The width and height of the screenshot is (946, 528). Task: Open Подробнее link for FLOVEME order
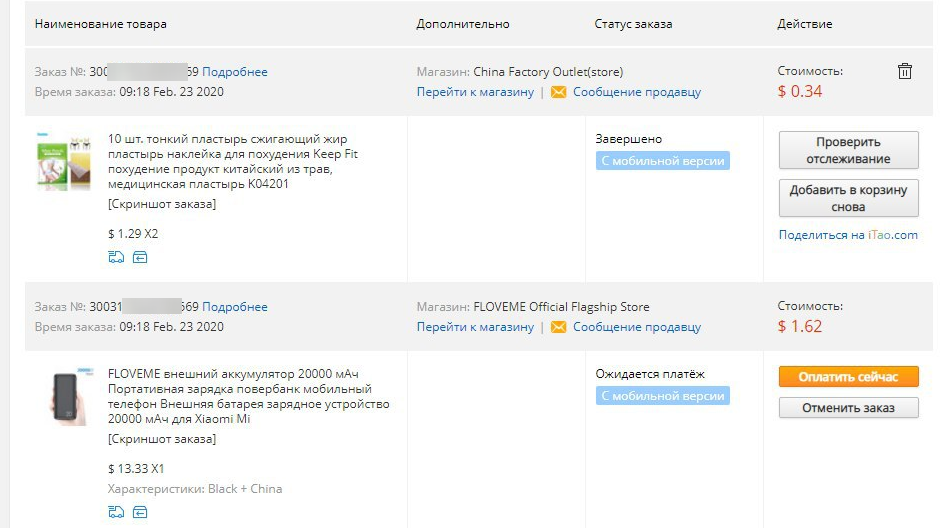235,307
